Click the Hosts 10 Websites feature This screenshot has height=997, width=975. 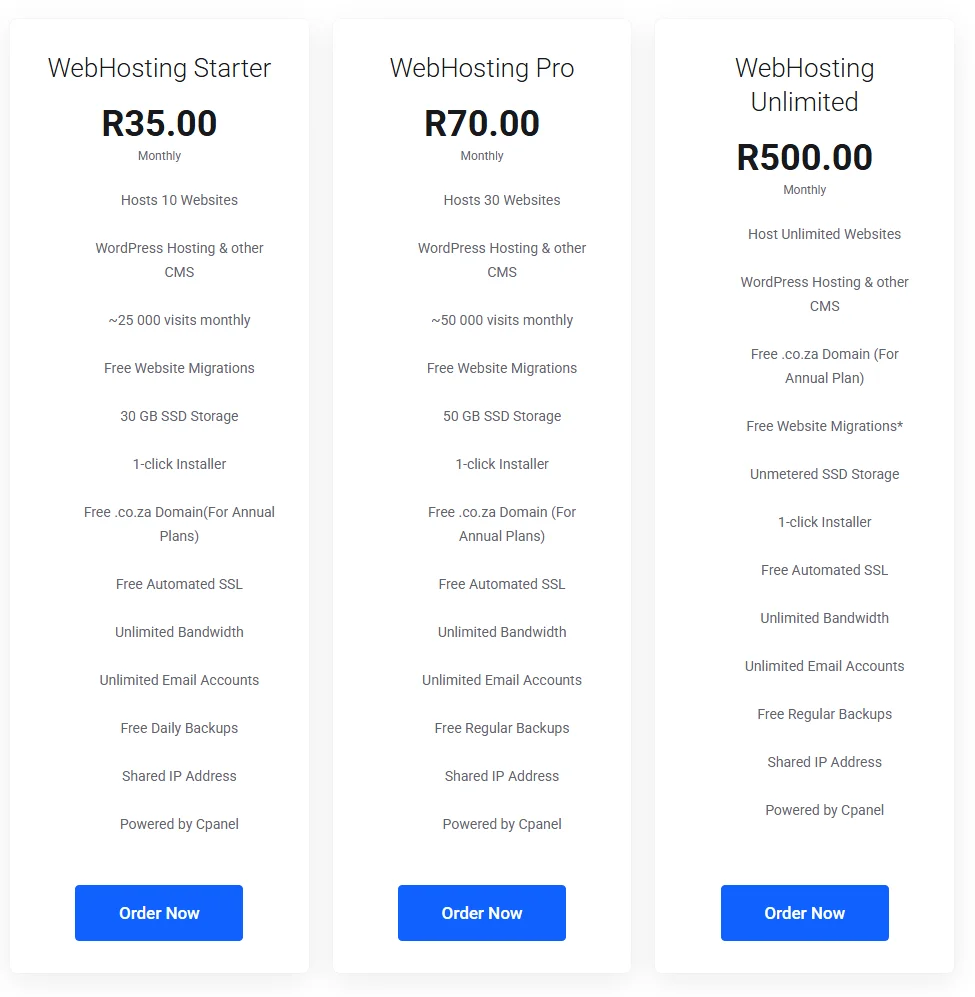179,200
